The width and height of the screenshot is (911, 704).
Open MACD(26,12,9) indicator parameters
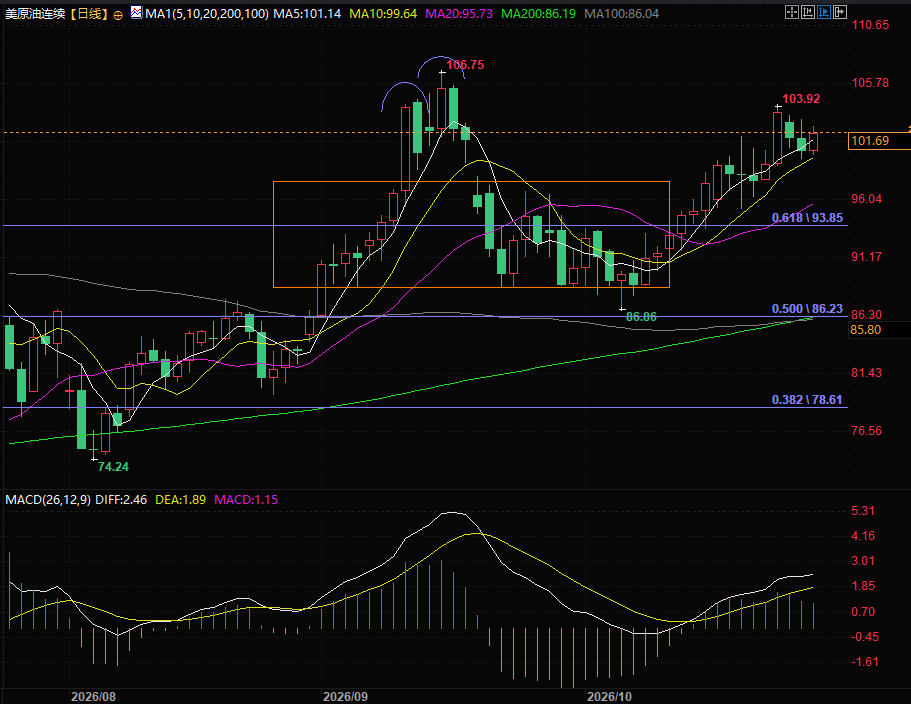[48, 500]
